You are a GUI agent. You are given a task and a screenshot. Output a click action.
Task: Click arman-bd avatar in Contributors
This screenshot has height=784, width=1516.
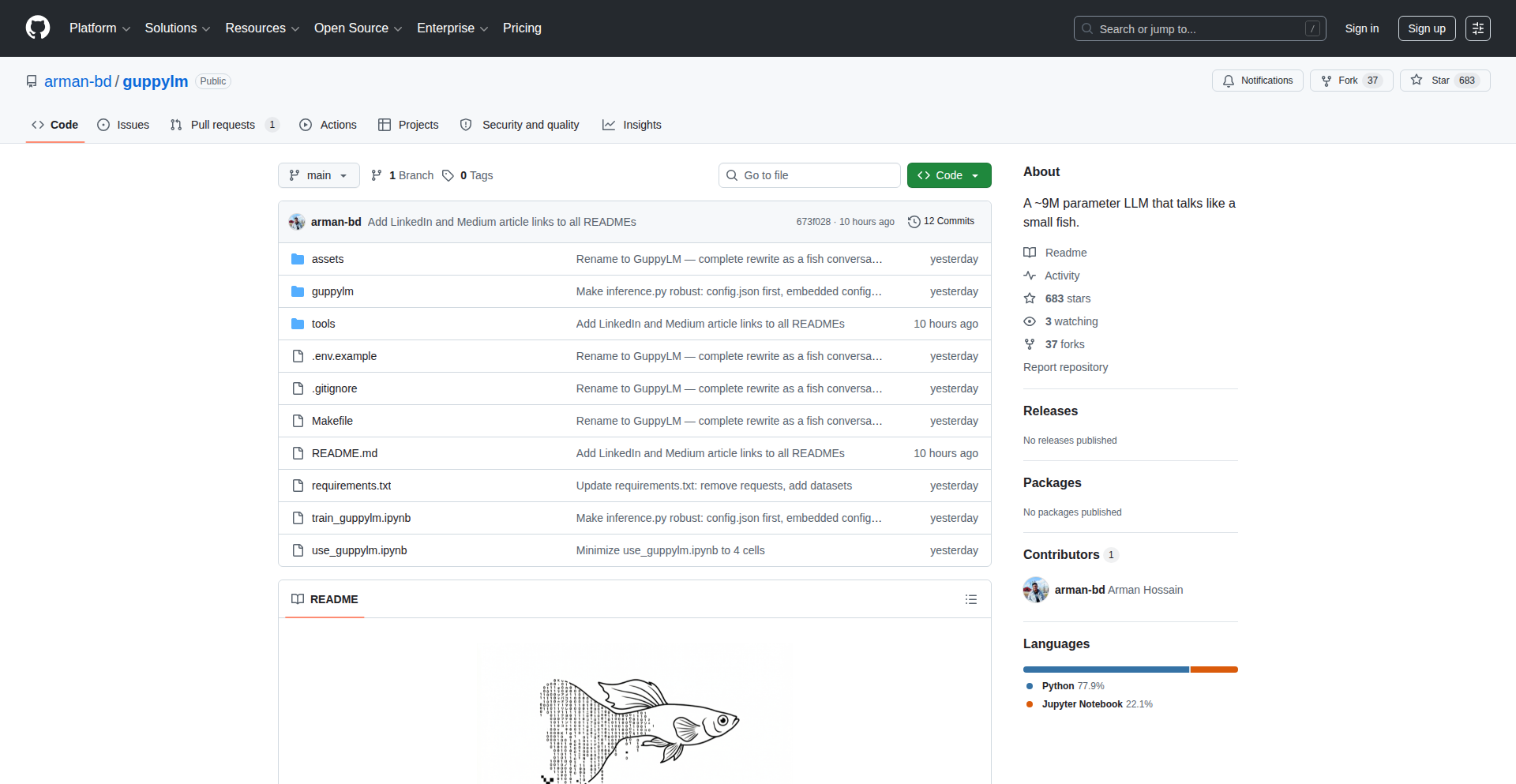tap(1036, 590)
